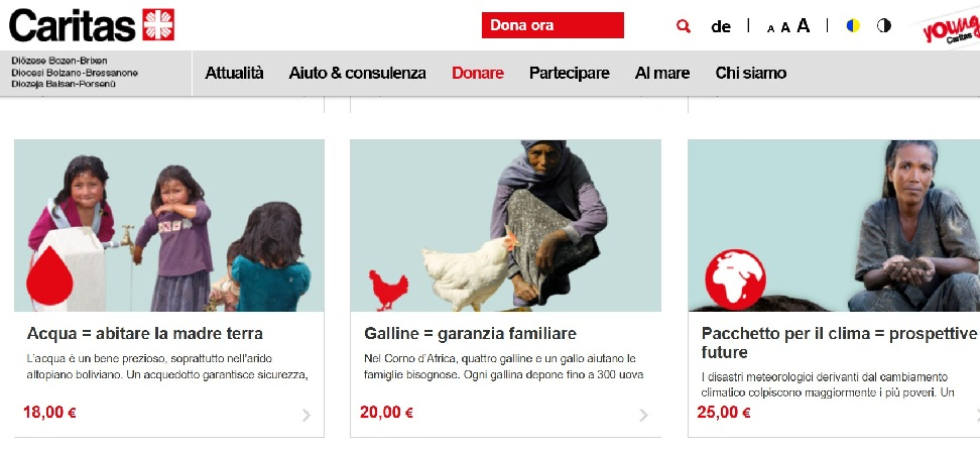Open the search magnifier icon
The image size is (980, 450).
click(684, 26)
